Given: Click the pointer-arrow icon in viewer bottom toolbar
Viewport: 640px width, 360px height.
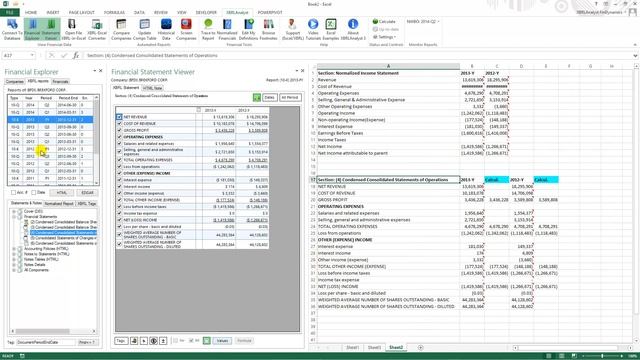Looking at the screenshot, I should click(x=144, y=340).
